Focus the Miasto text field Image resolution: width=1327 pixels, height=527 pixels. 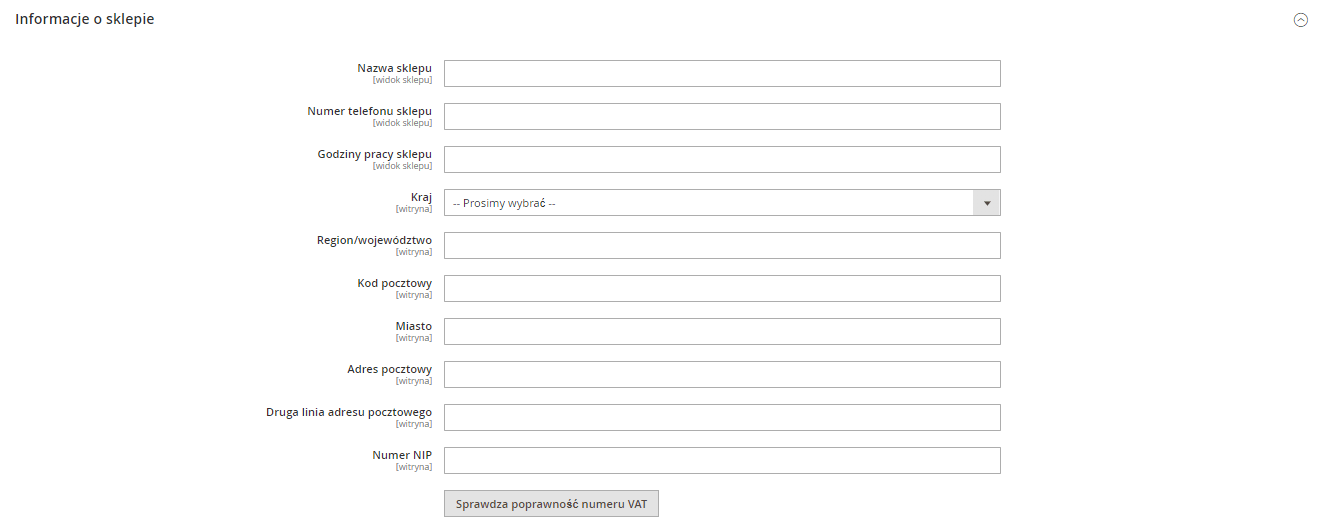tap(722, 332)
